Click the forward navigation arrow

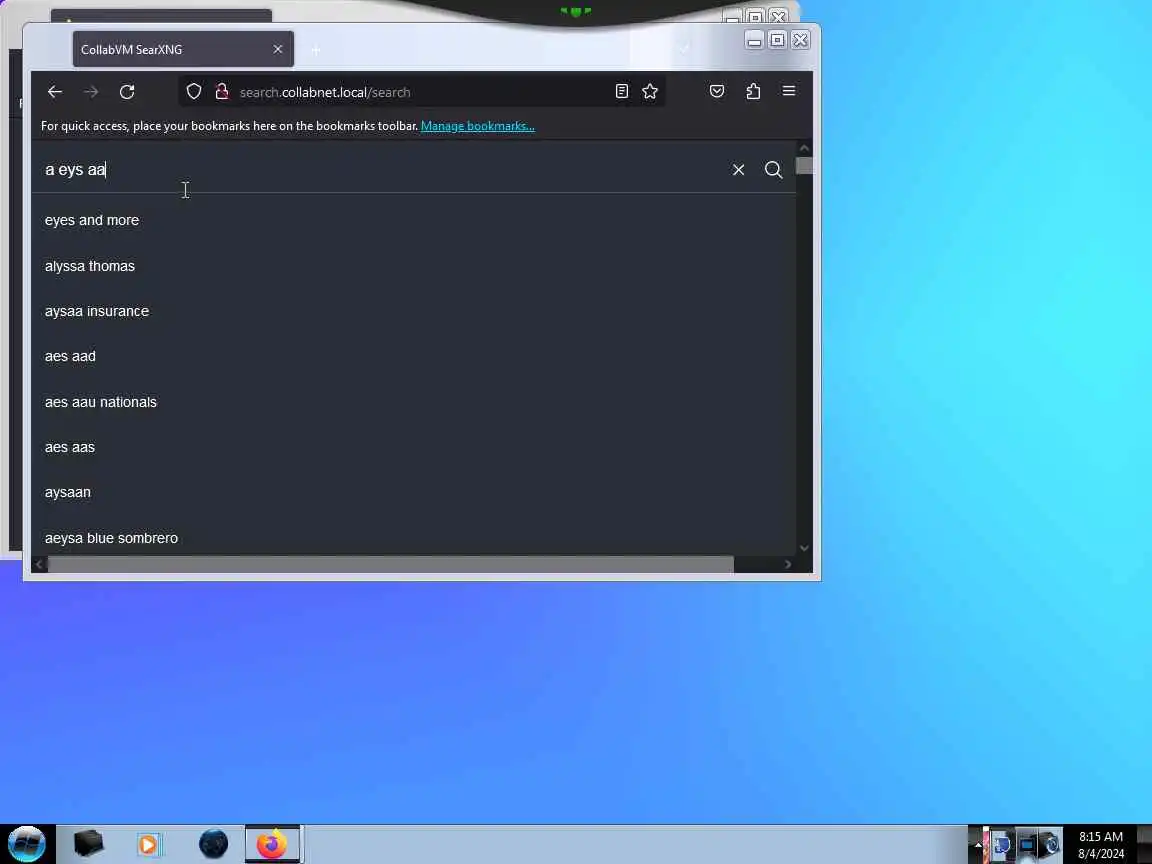91,92
